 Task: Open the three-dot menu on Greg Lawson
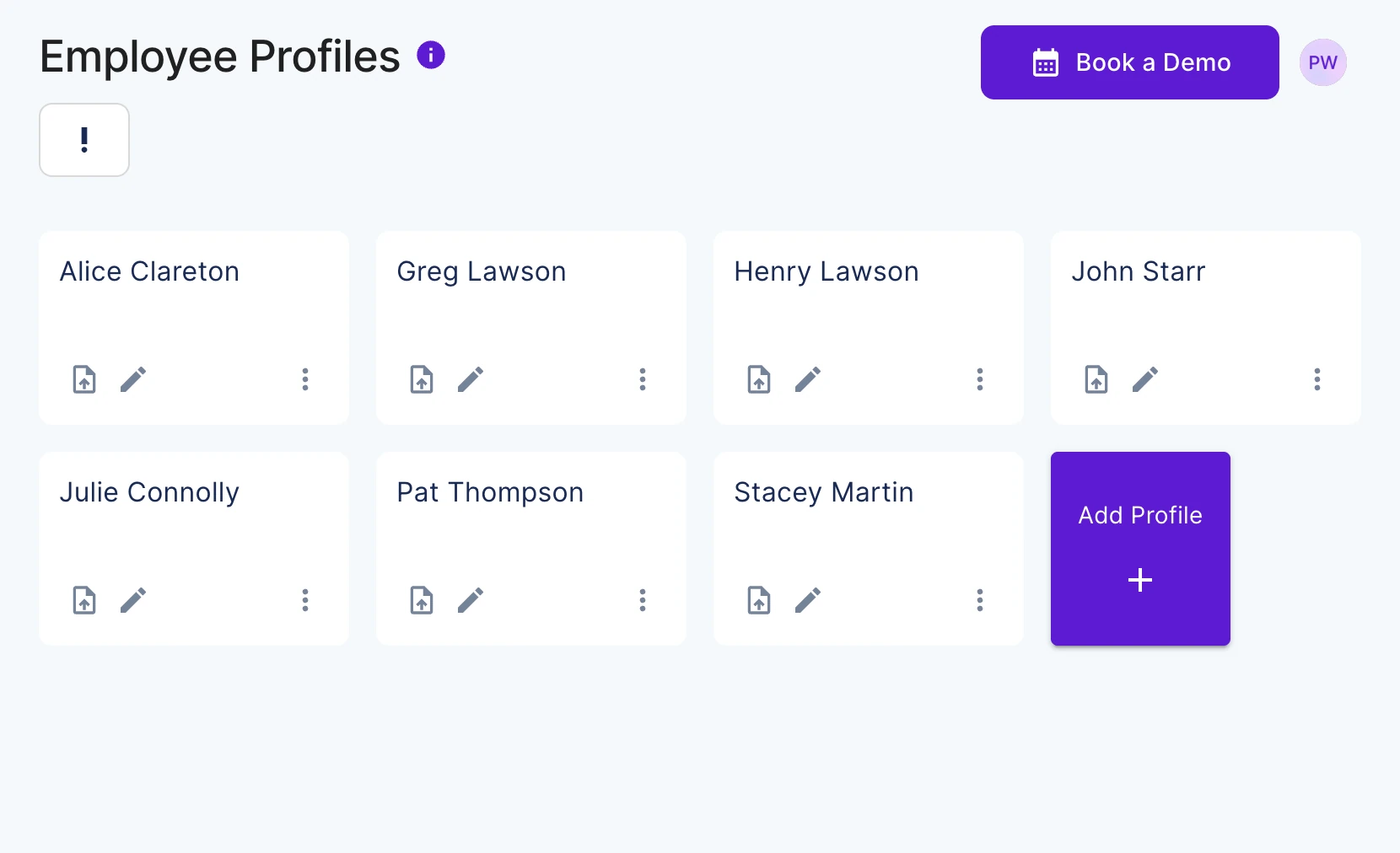pos(643,379)
